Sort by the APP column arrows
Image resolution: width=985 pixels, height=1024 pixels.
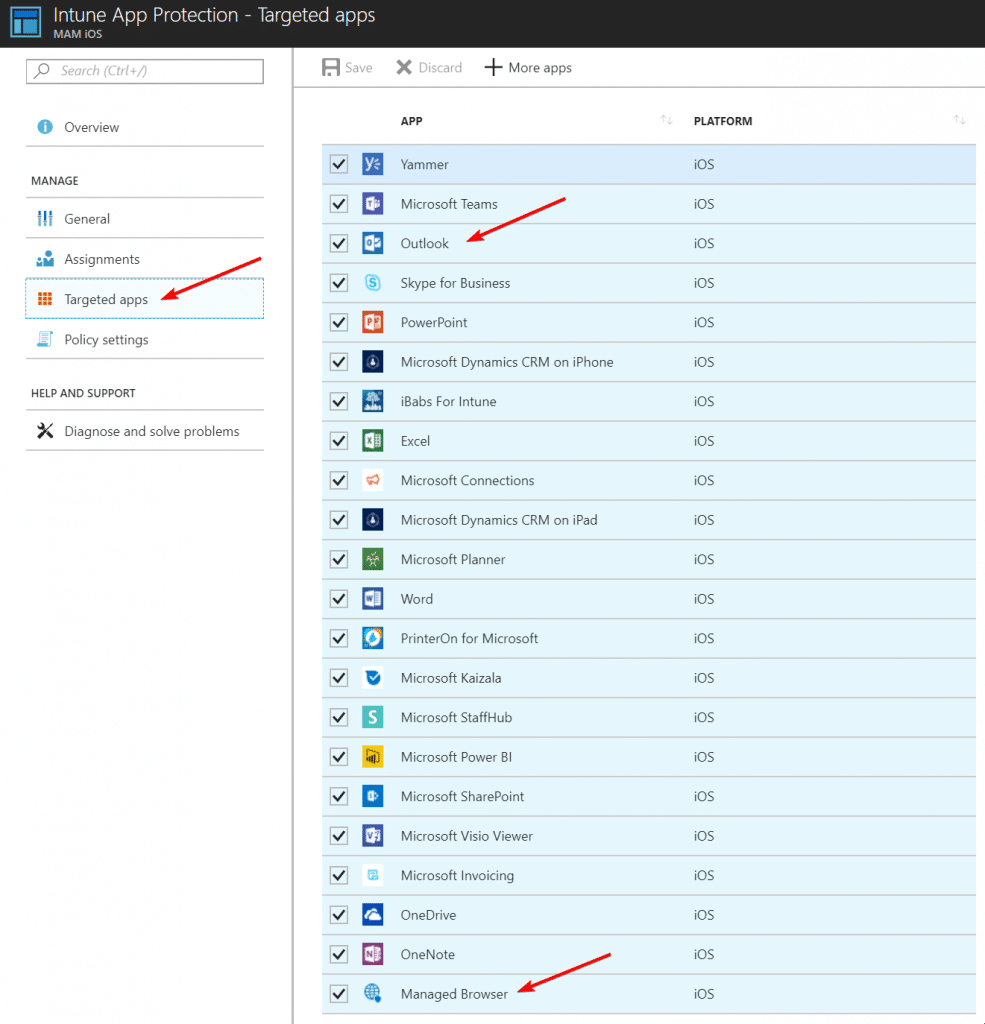pyautogui.click(x=665, y=120)
